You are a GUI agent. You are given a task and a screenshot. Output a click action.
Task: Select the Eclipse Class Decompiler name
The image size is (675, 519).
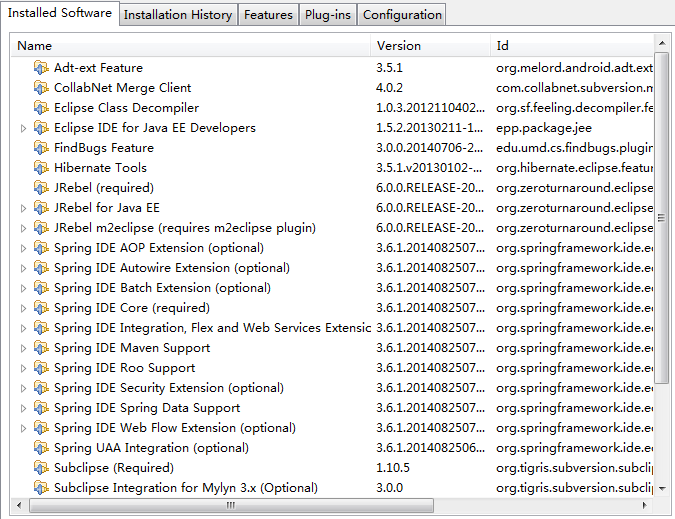[126, 108]
